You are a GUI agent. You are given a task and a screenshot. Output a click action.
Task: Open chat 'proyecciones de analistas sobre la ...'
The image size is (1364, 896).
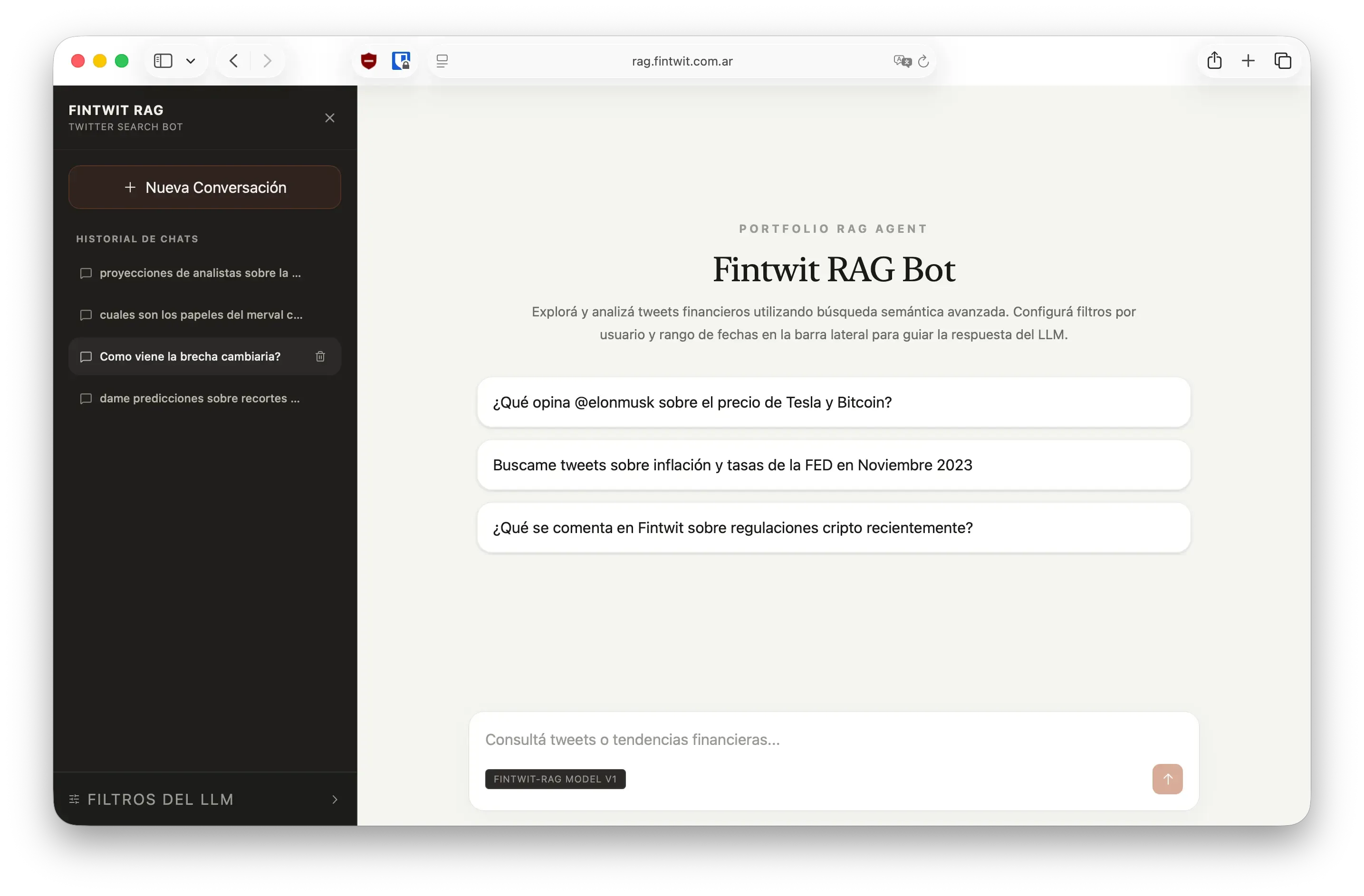coord(204,273)
